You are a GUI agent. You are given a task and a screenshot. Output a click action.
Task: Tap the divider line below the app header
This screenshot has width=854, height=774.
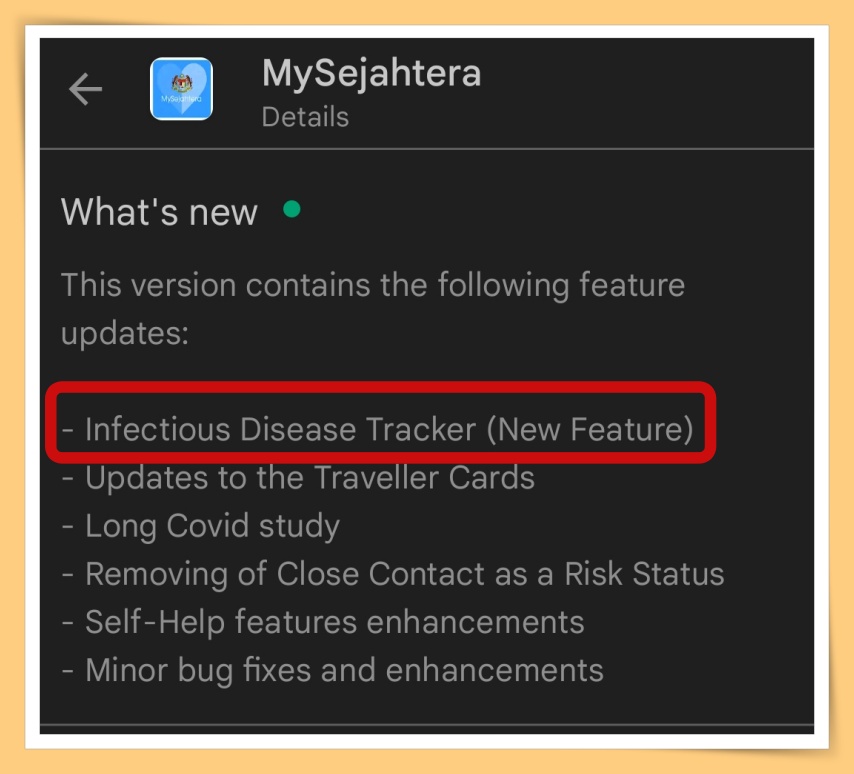click(x=427, y=148)
